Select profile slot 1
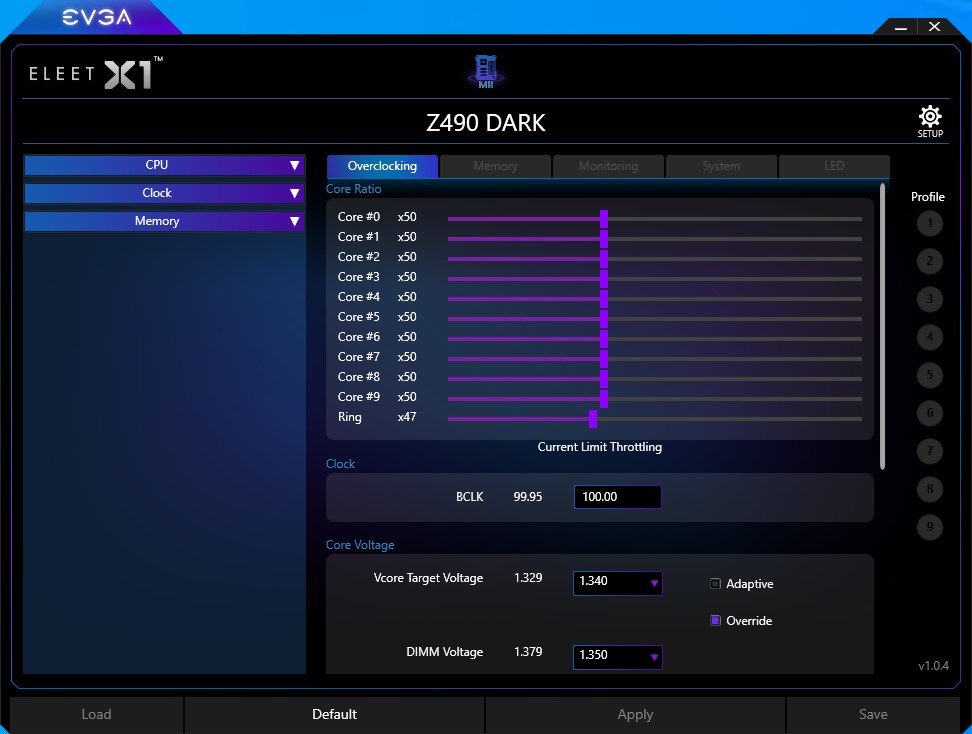Image resolution: width=972 pixels, height=734 pixels. [929, 223]
